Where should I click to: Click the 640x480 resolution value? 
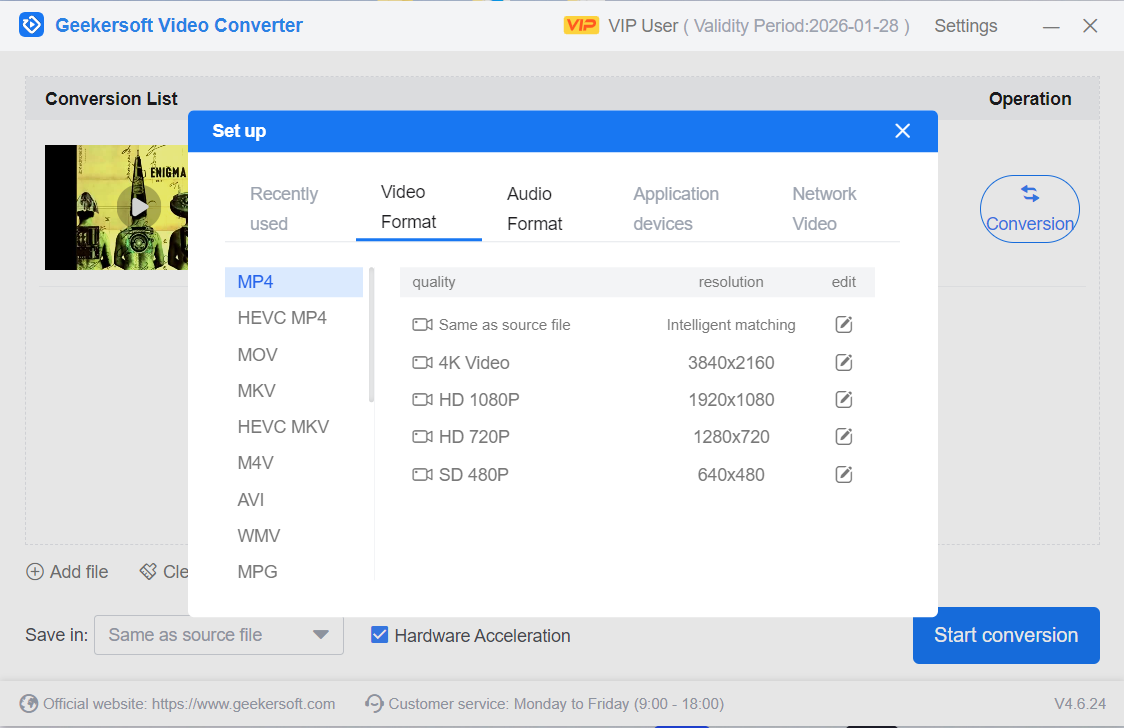731,474
